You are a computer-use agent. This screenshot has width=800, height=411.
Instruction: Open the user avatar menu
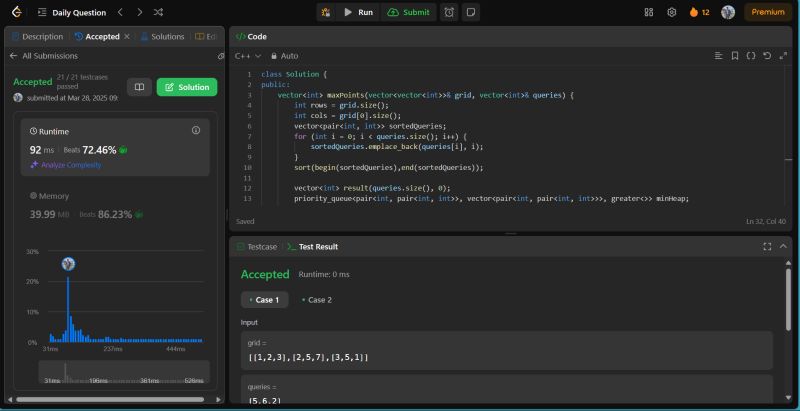(728, 12)
